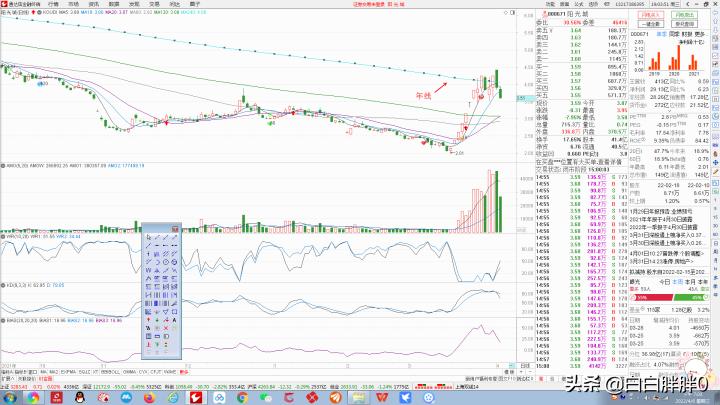720x405 pixels.
Task: Click the 年线 annotation label on chart
Action: click(422, 97)
